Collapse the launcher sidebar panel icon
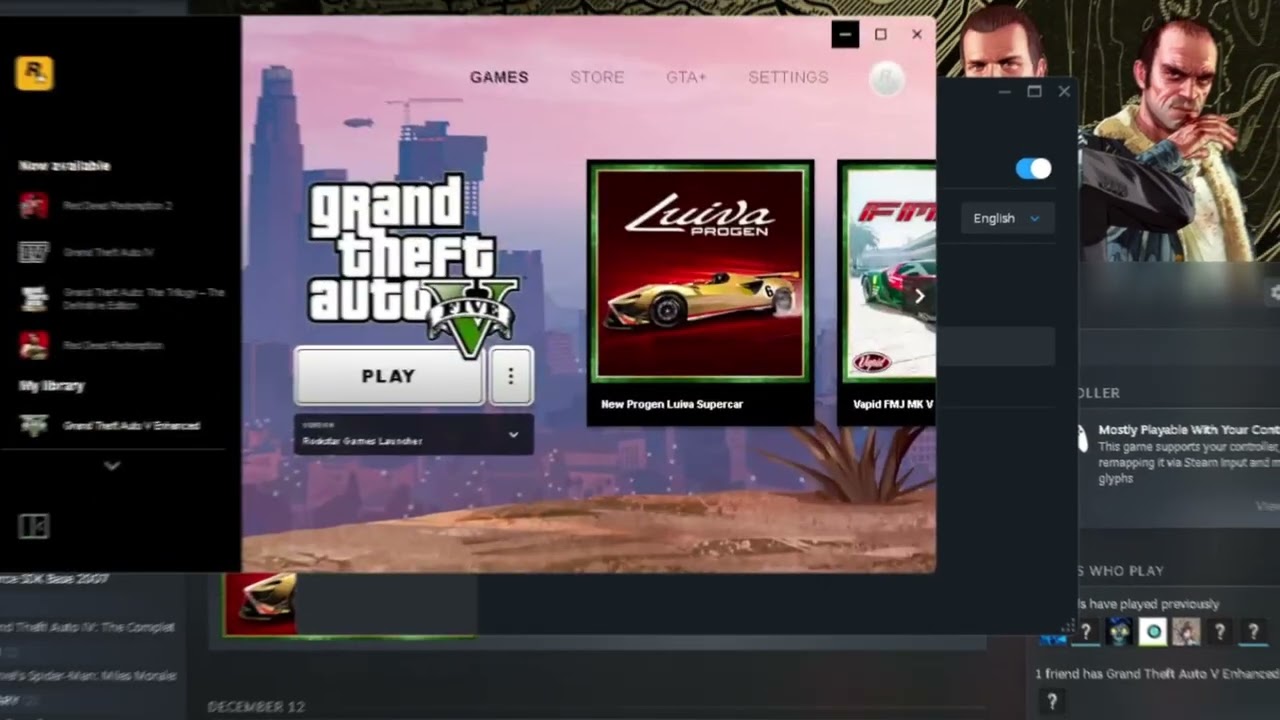 tap(33, 526)
